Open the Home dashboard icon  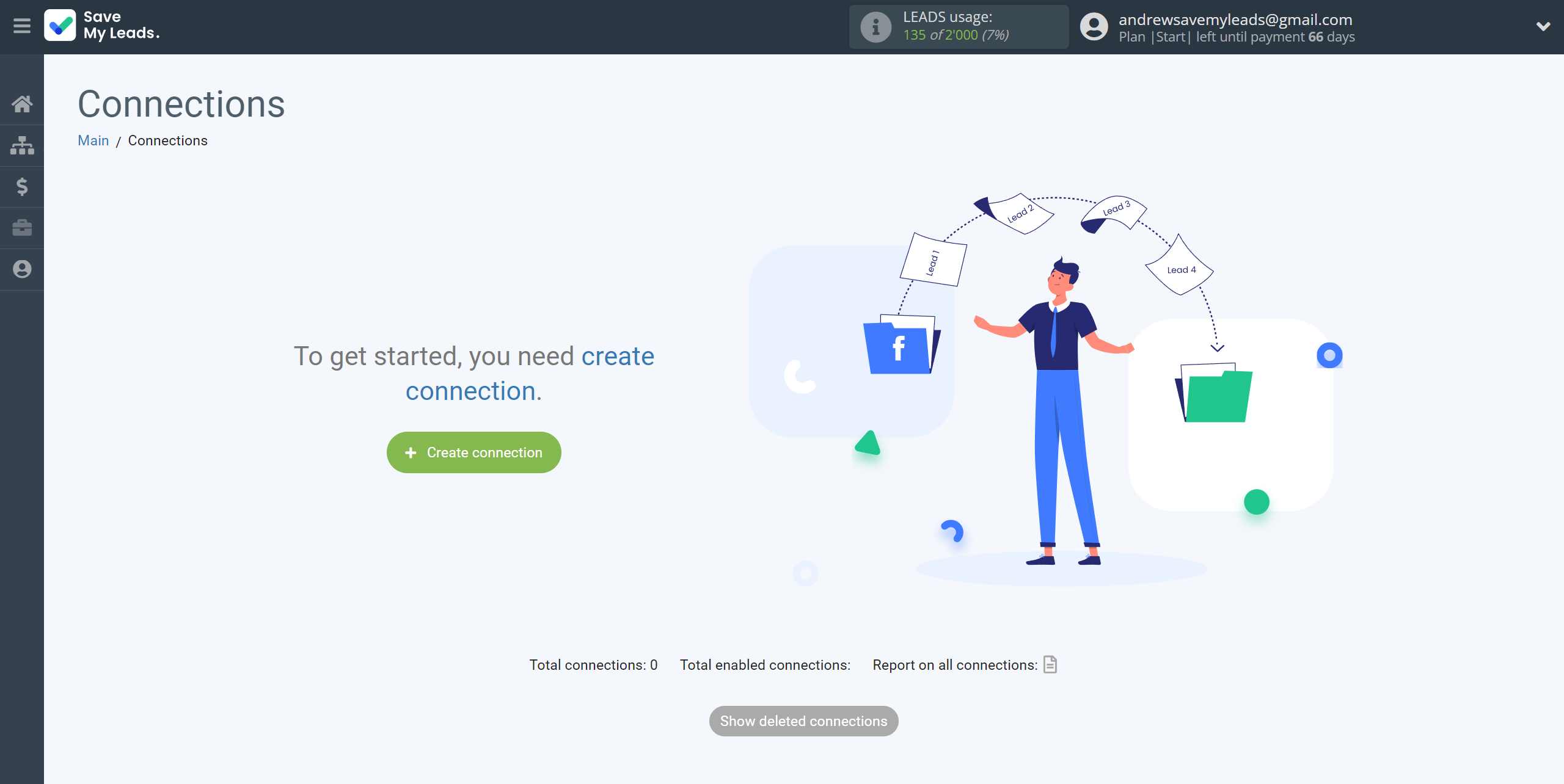point(22,103)
